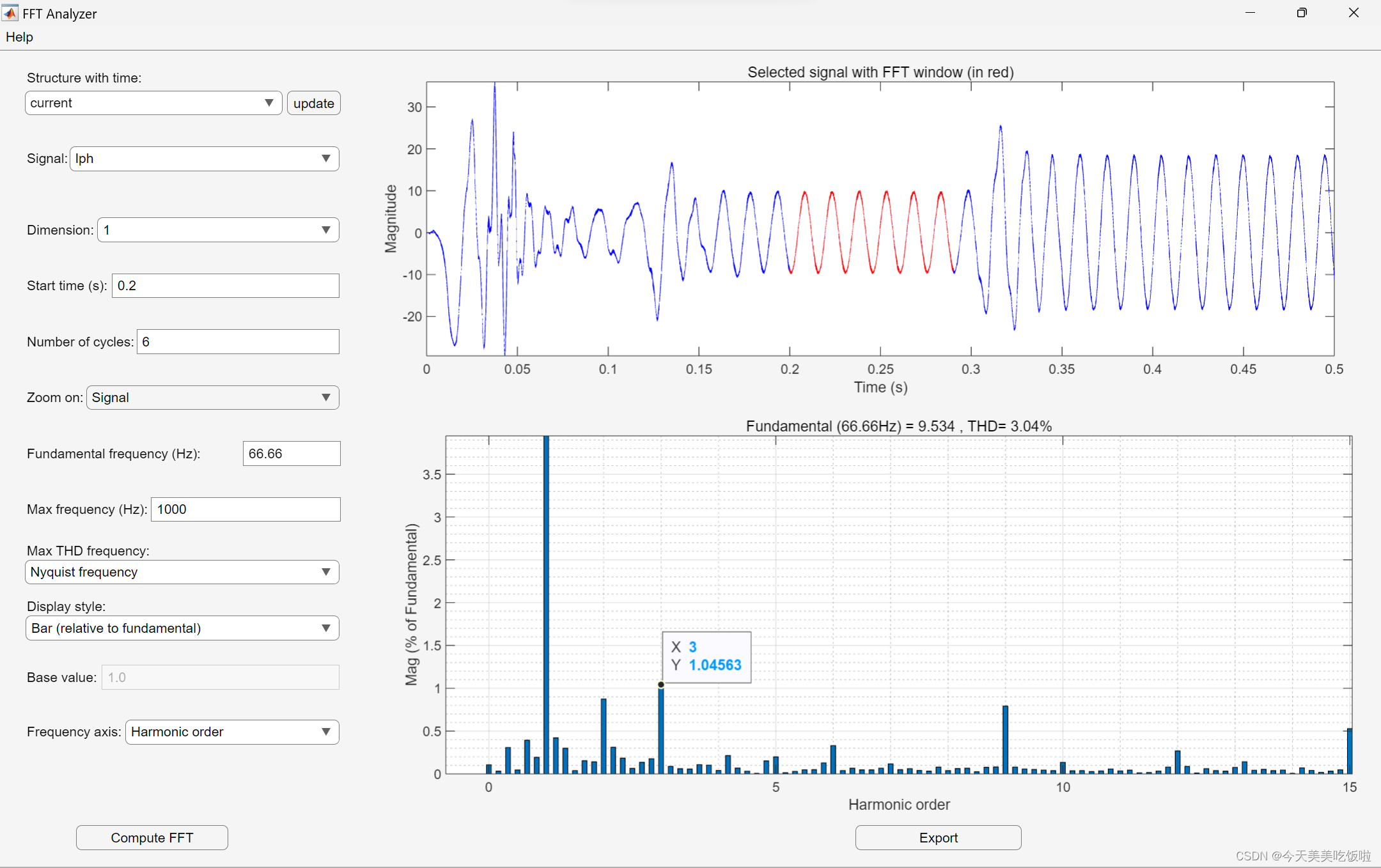Click the Fundamental frequency field
This screenshot has height=868, width=1381.
(x=292, y=454)
